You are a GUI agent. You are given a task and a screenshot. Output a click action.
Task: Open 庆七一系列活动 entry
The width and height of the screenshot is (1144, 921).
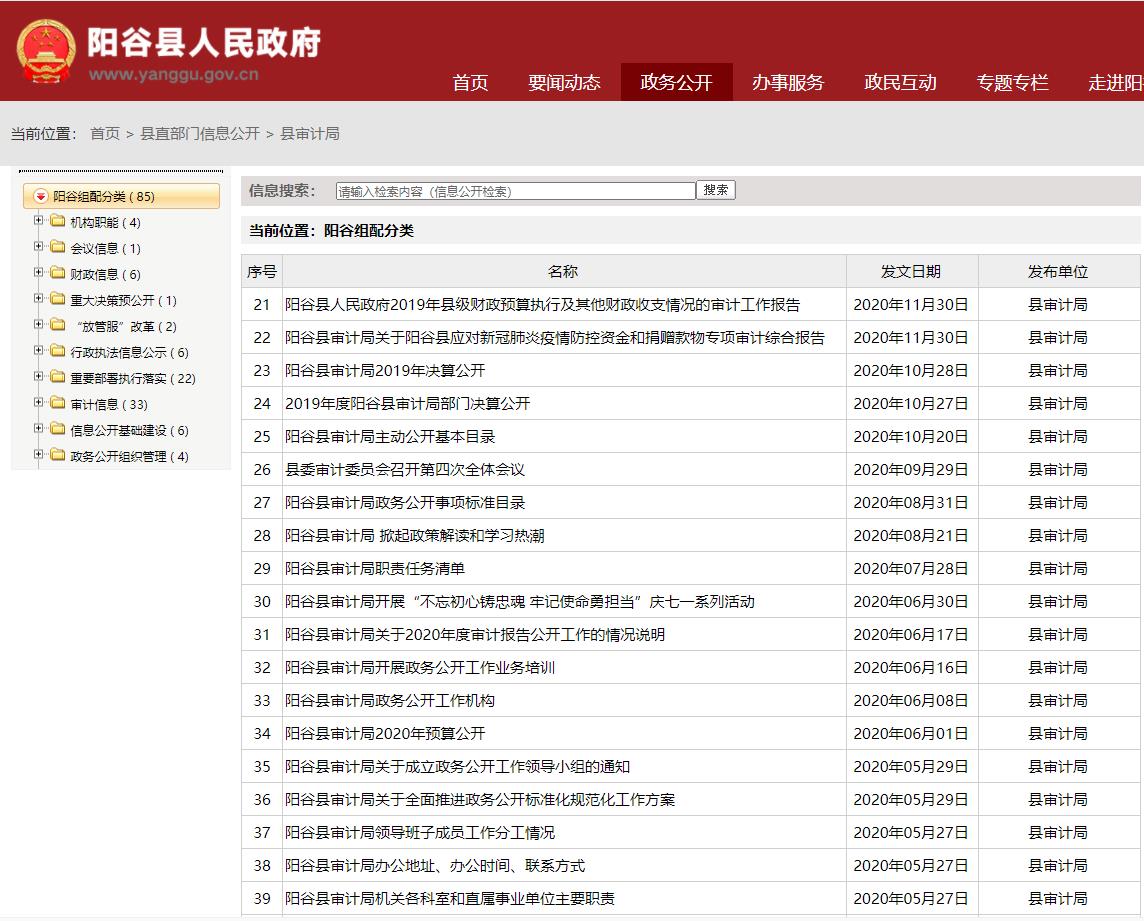519,601
